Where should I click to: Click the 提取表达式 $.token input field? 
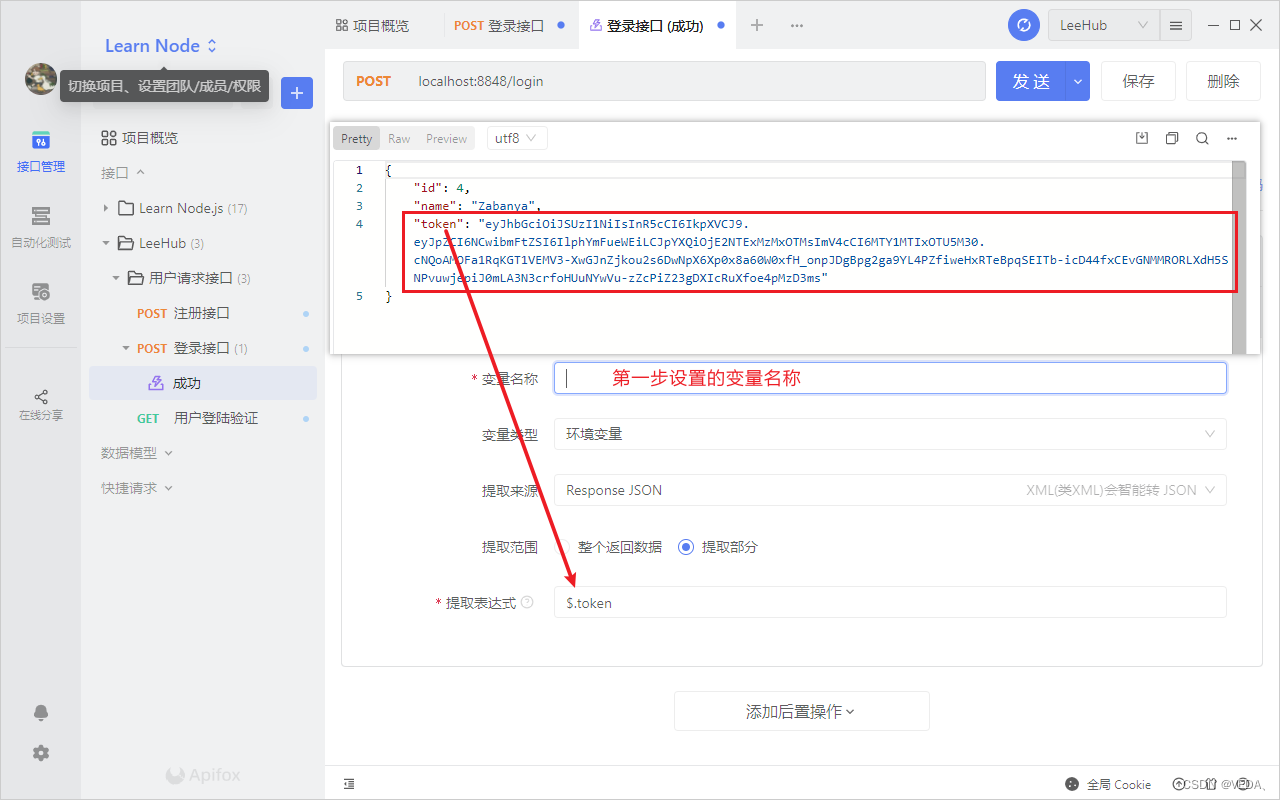[x=890, y=602]
